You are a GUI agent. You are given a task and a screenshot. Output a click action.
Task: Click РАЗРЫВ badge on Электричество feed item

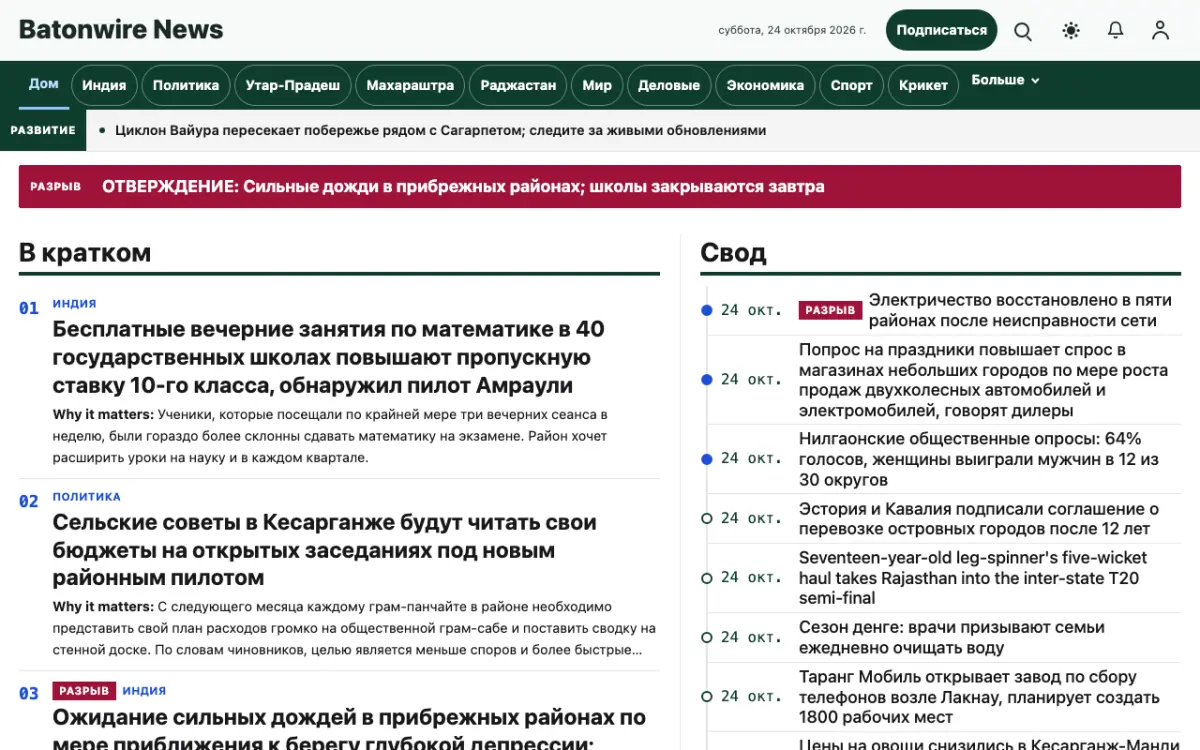point(831,310)
